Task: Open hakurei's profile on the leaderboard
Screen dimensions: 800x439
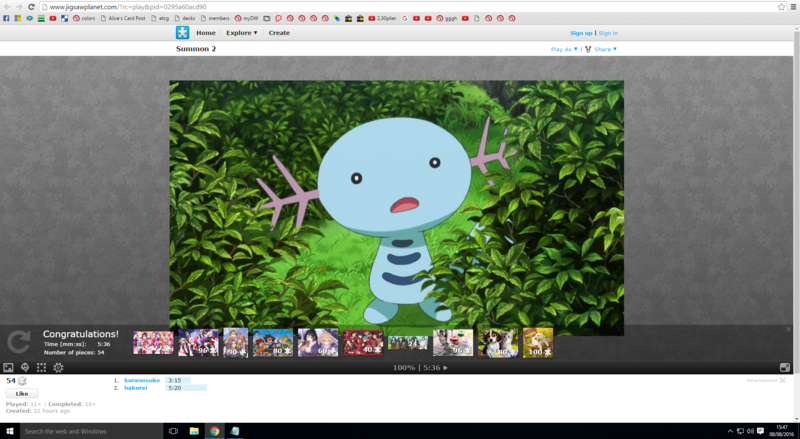Action: click(x=136, y=388)
